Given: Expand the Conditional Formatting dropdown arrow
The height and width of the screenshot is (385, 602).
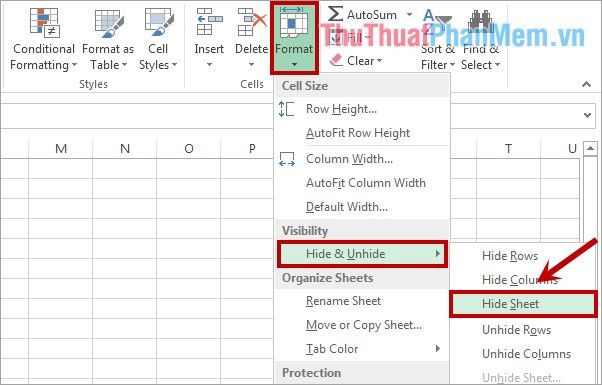Looking at the screenshot, I should pyautogui.click(x=74, y=64).
